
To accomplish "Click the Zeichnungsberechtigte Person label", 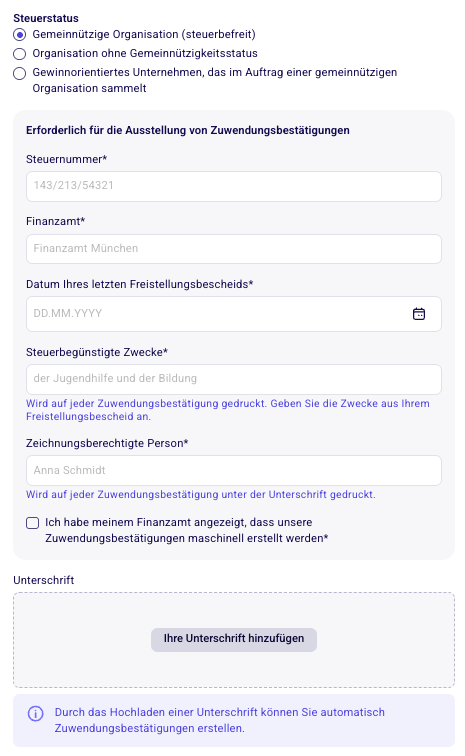I will (107, 443).
